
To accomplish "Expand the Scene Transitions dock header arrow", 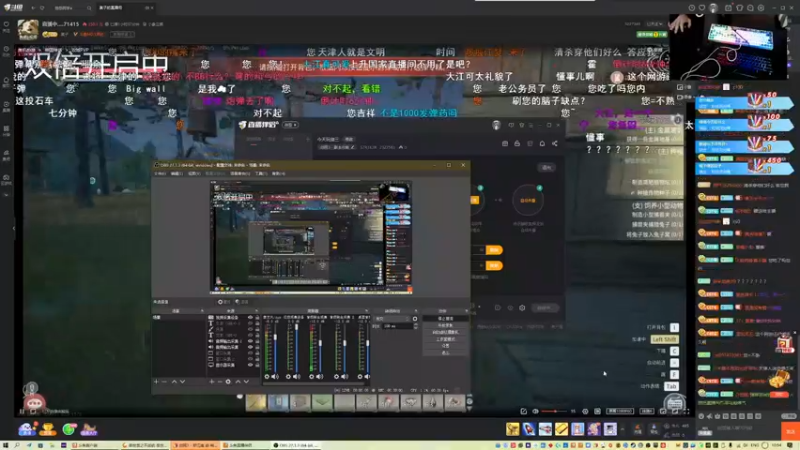I will coord(416,311).
